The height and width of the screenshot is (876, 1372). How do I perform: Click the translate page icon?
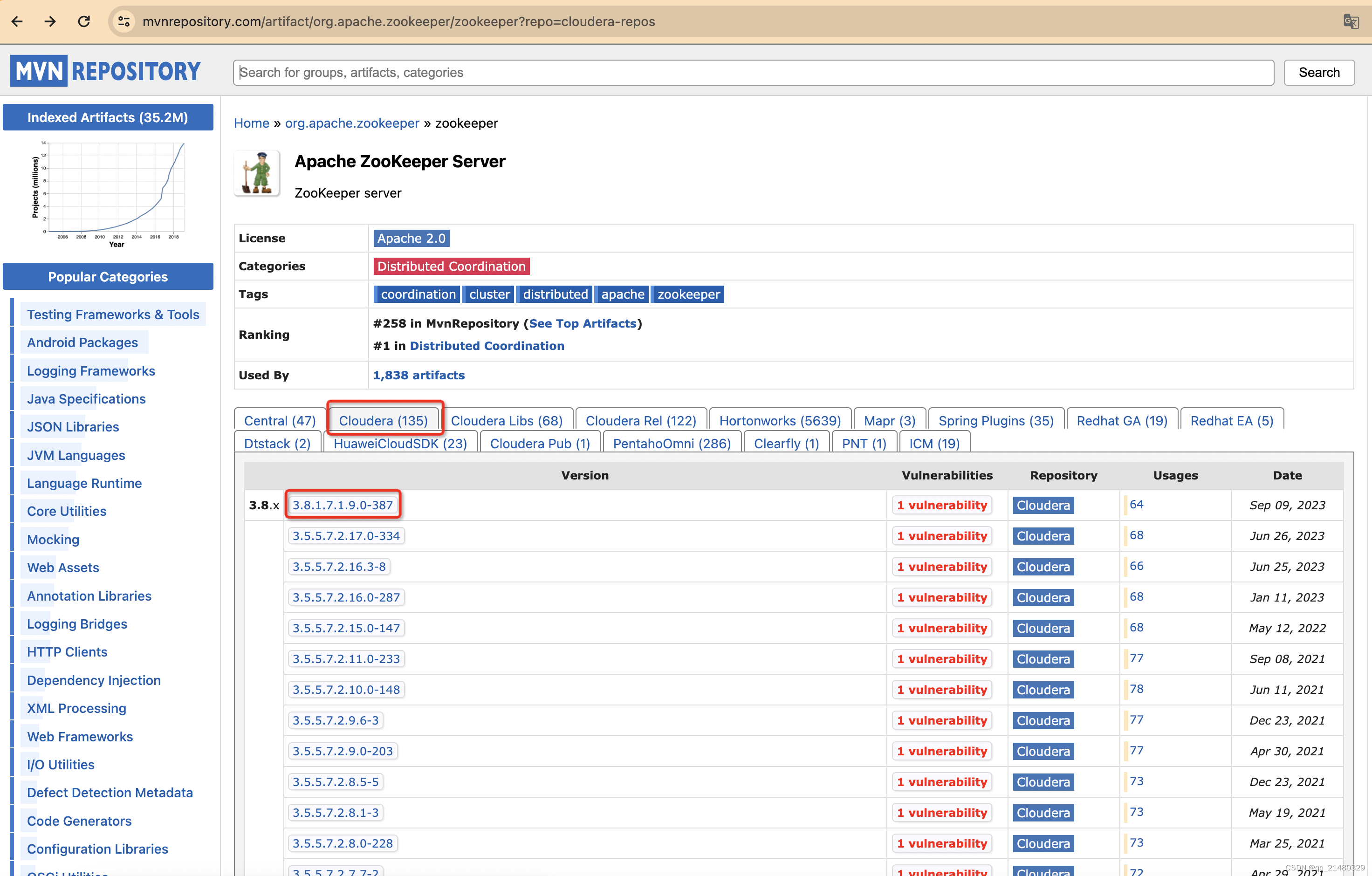point(1351,21)
